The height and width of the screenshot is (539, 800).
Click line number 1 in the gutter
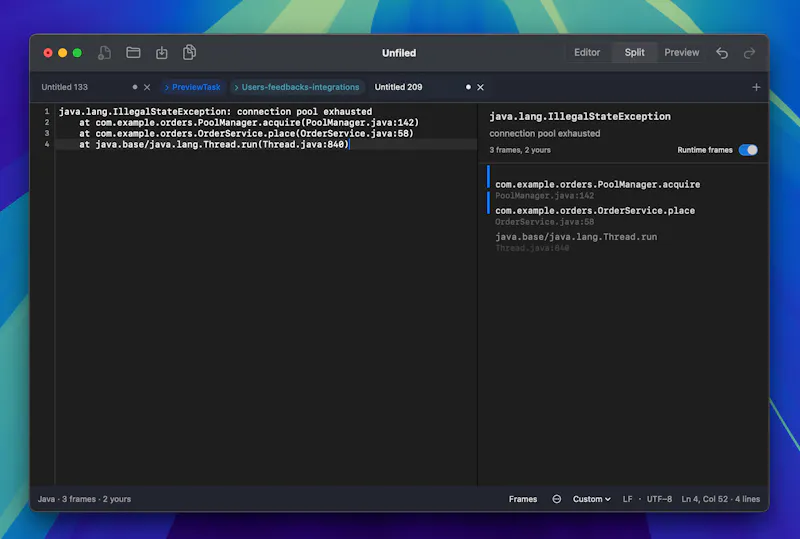(46, 111)
